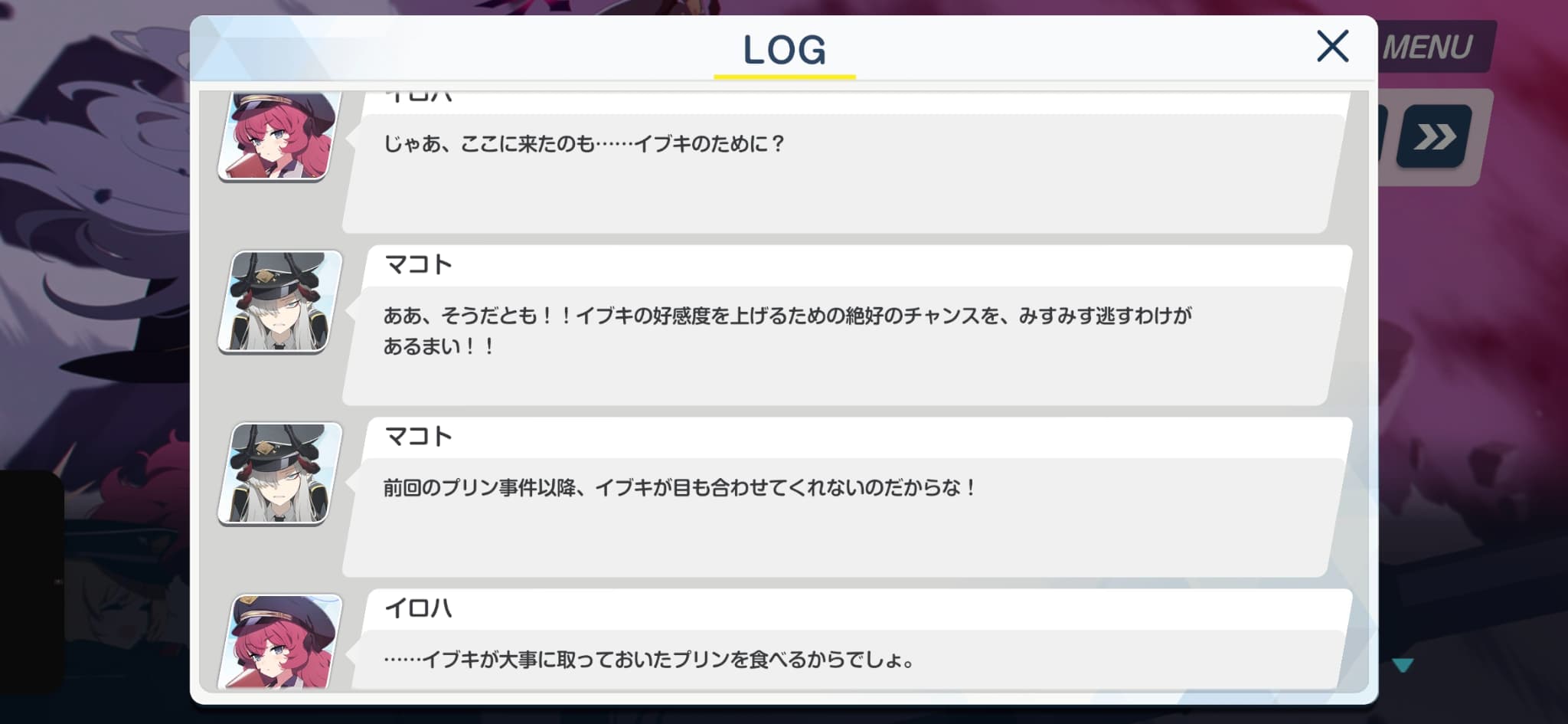Screen dimensions: 1568x724
Task: Click Makoto's portrait beside the ああ、そうだとも line
Action: [x=281, y=302]
